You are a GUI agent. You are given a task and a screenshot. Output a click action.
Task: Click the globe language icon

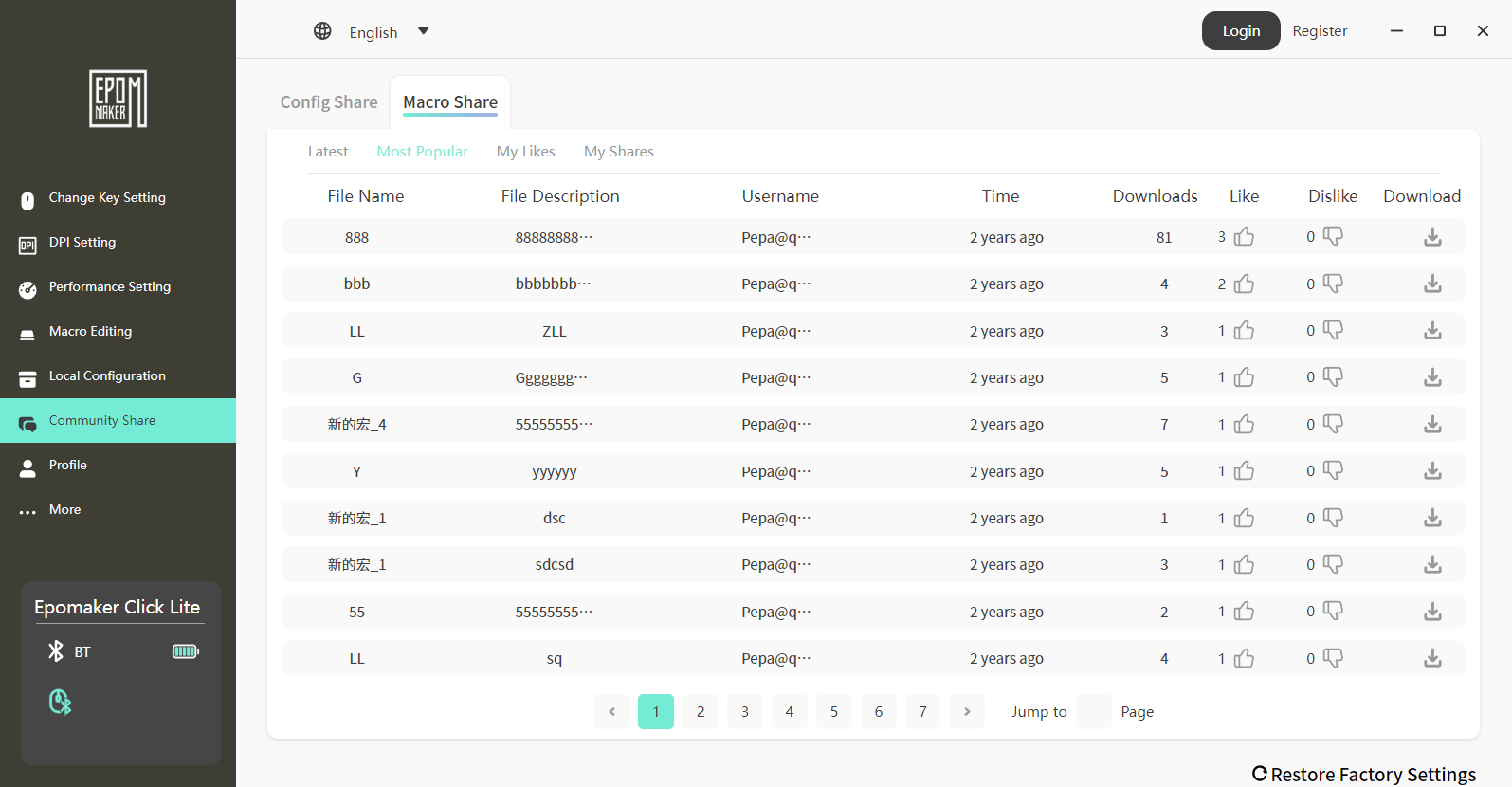(322, 31)
